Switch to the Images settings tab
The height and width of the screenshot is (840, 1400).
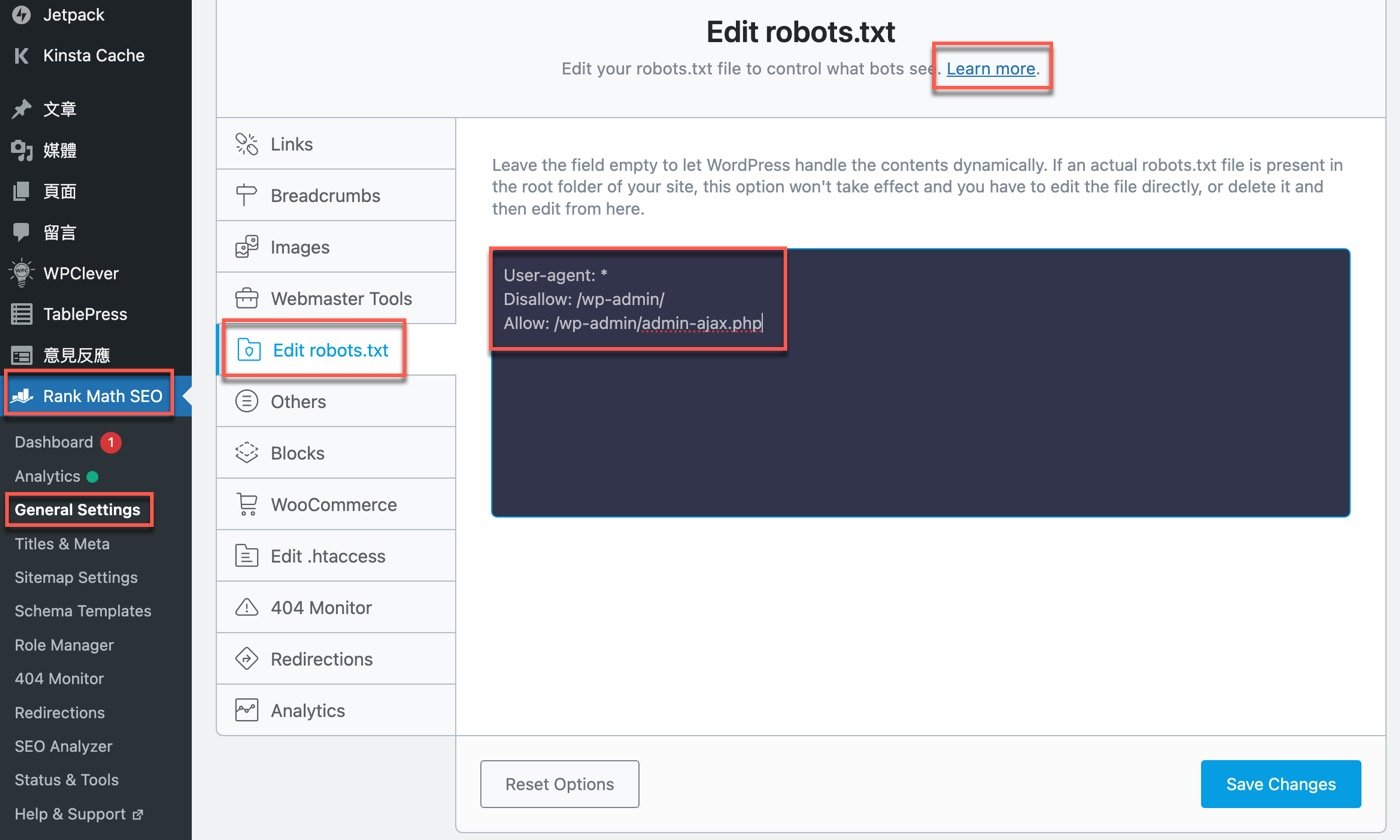[x=336, y=247]
